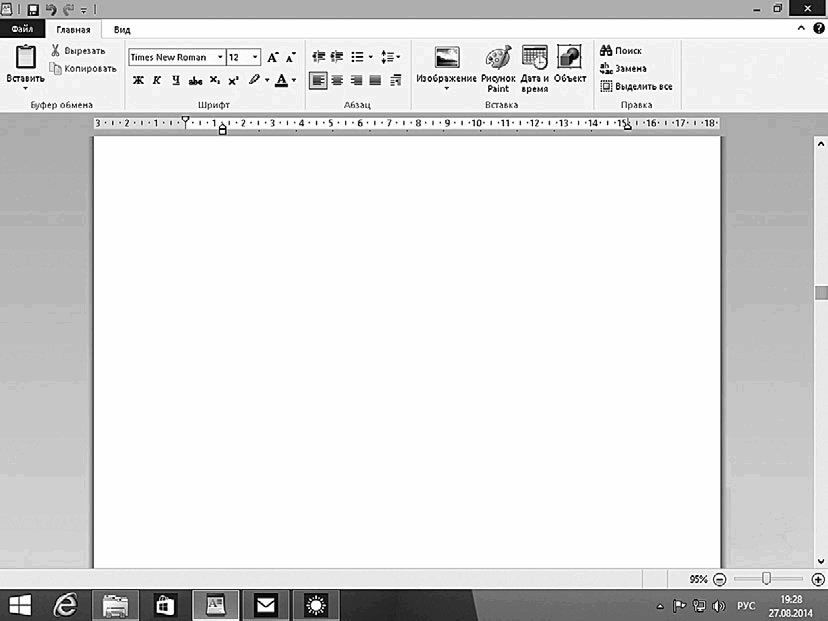The image size is (828, 621).
Task: Switch to the Вид tab
Action: [122, 30]
